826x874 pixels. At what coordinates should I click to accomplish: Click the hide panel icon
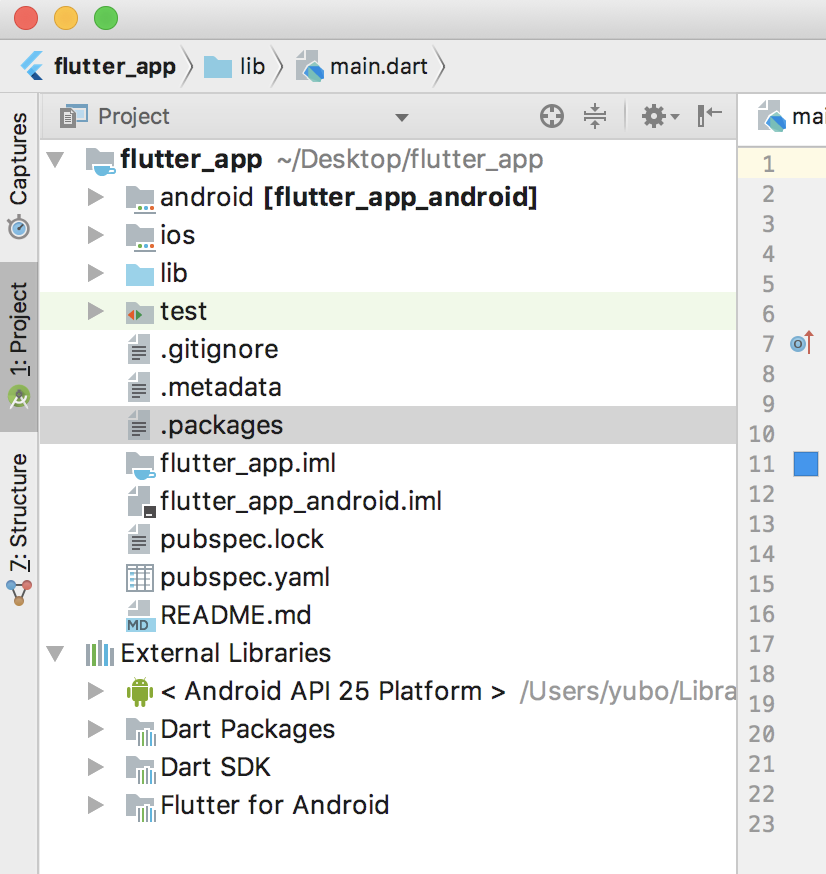pyautogui.click(x=710, y=116)
